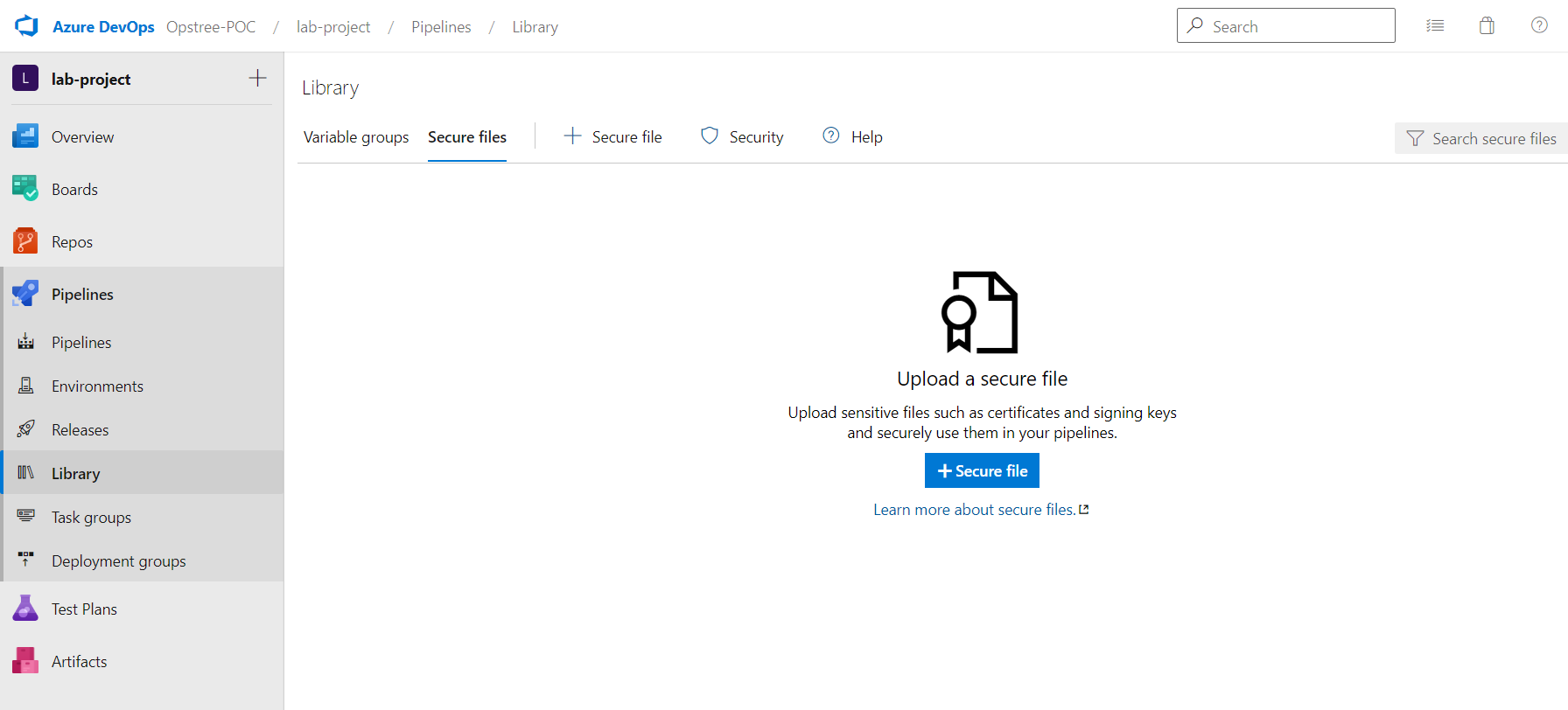Click the Task groups icon

(26, 516)
